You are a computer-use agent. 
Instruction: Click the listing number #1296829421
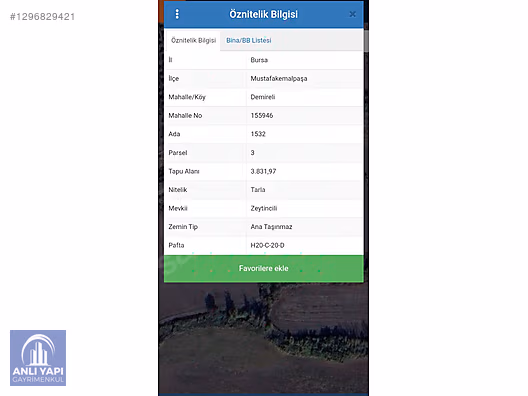tap(42, 17)
